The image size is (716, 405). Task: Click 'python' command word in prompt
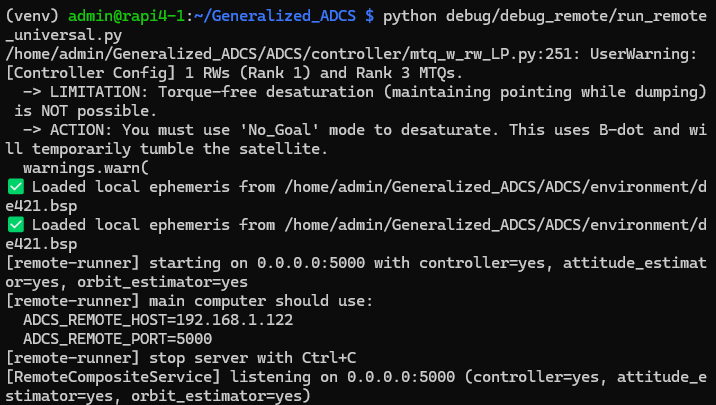point(410,16)
